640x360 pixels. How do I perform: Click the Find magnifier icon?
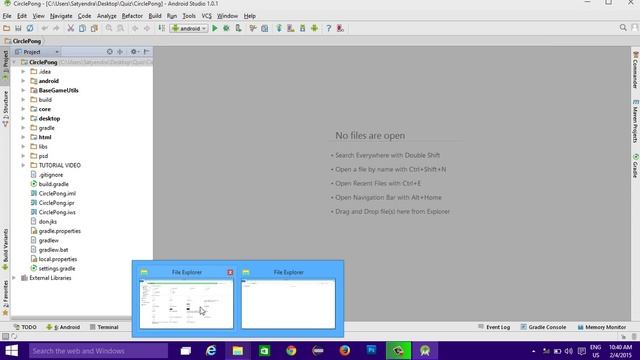[x=109, y=28]
